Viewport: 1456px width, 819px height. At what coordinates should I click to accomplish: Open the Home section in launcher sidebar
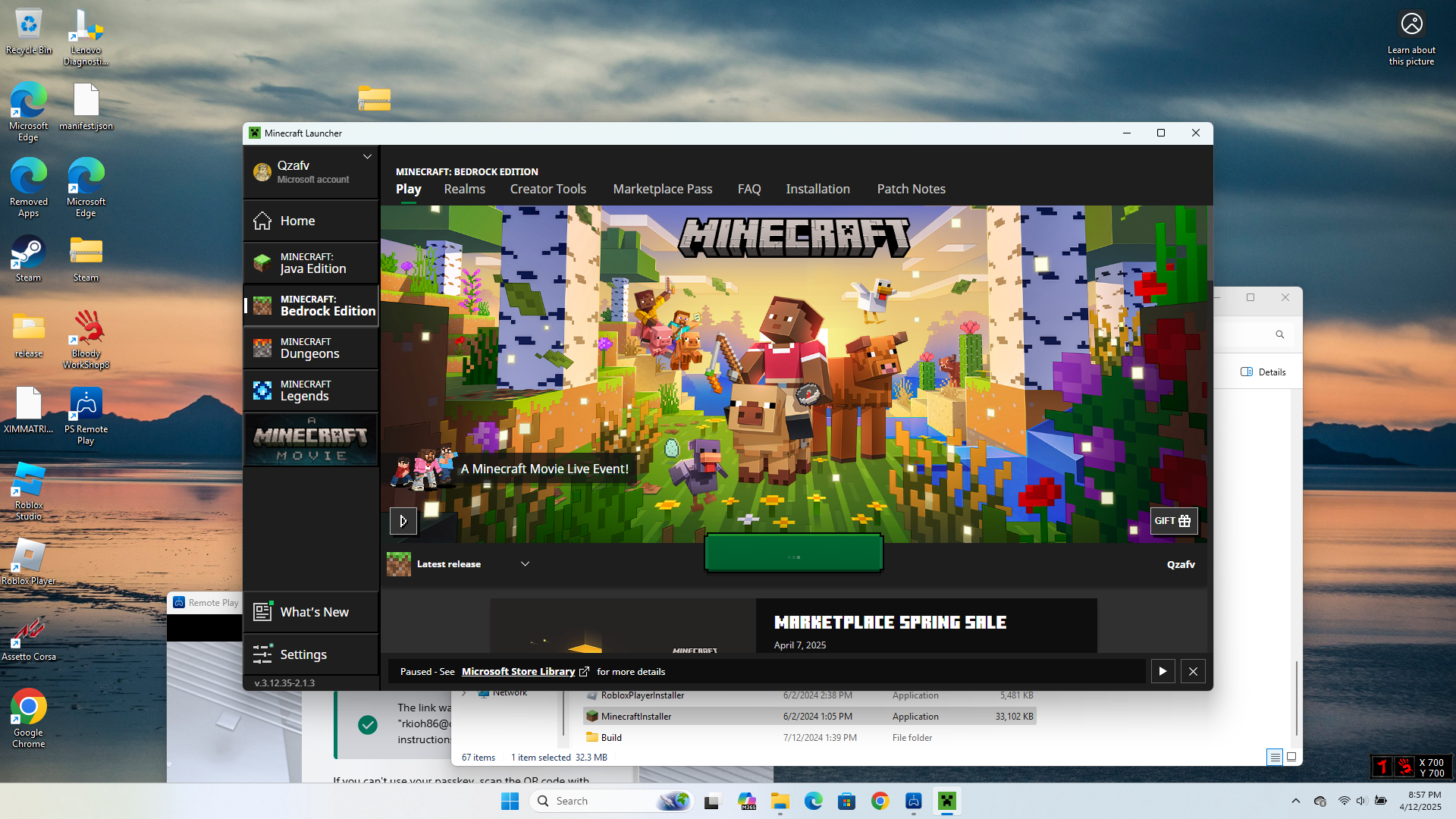coord(311,221)
